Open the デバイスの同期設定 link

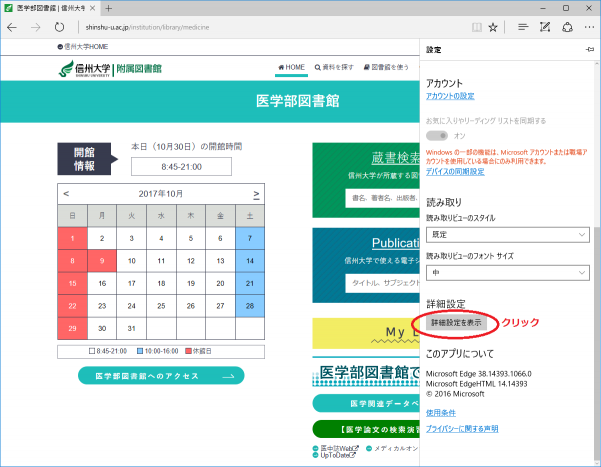pyautogui.click(x=455, y=171)
